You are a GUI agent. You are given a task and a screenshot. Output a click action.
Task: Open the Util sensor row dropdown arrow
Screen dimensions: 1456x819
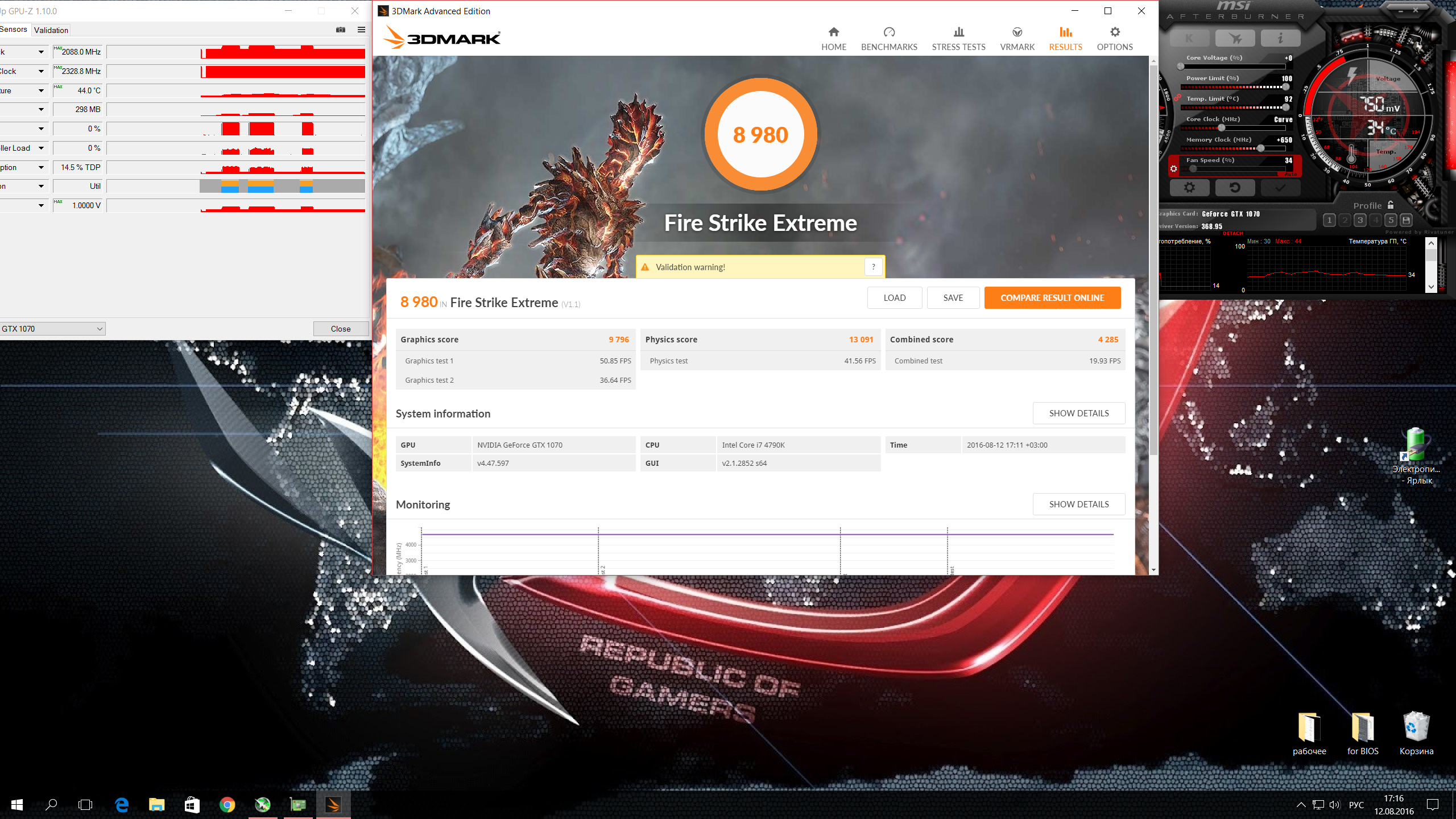(41, 186)
